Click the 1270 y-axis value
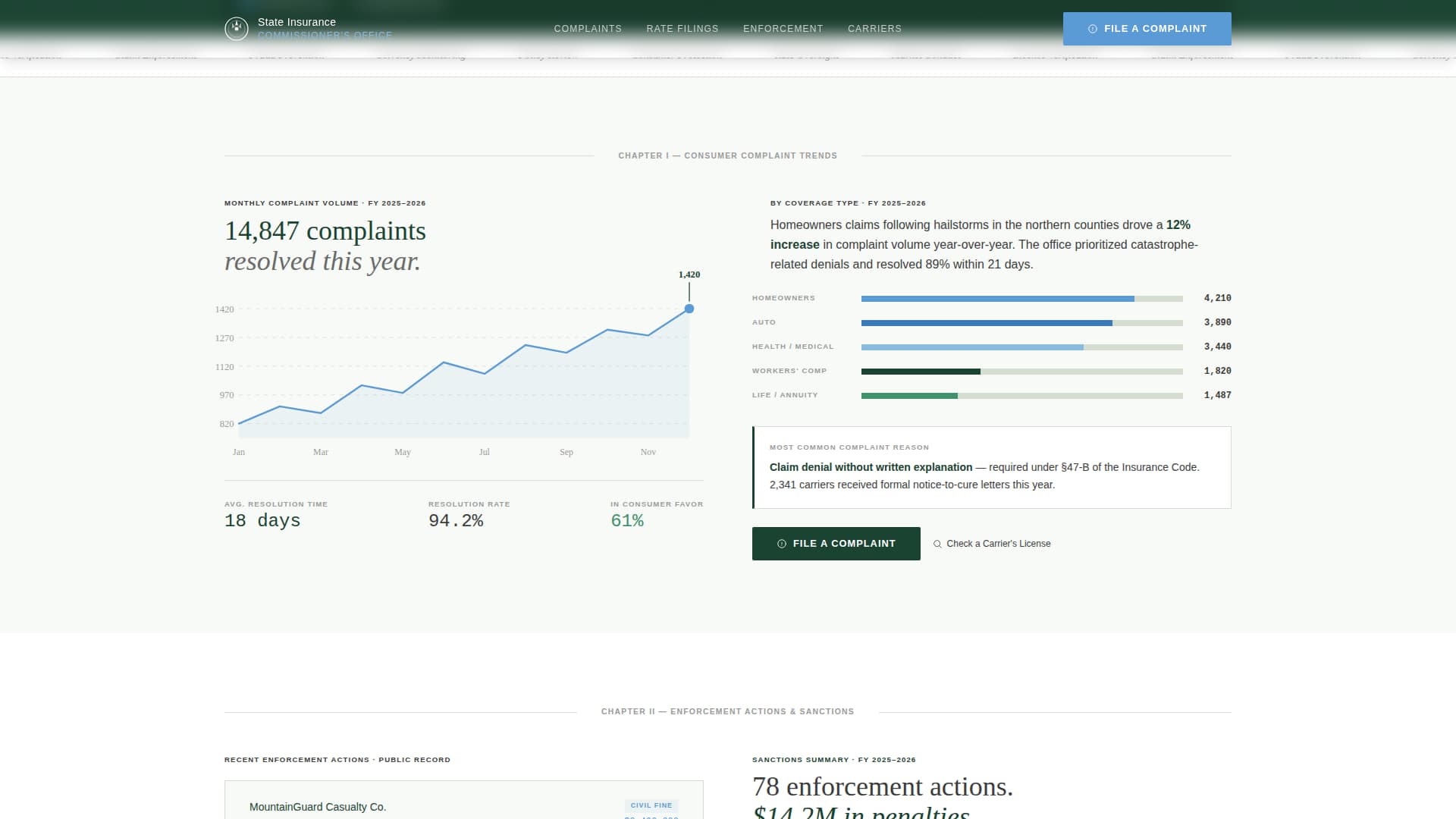The width and height of the screenshot is (1456, 819). [x=224, y=338]
